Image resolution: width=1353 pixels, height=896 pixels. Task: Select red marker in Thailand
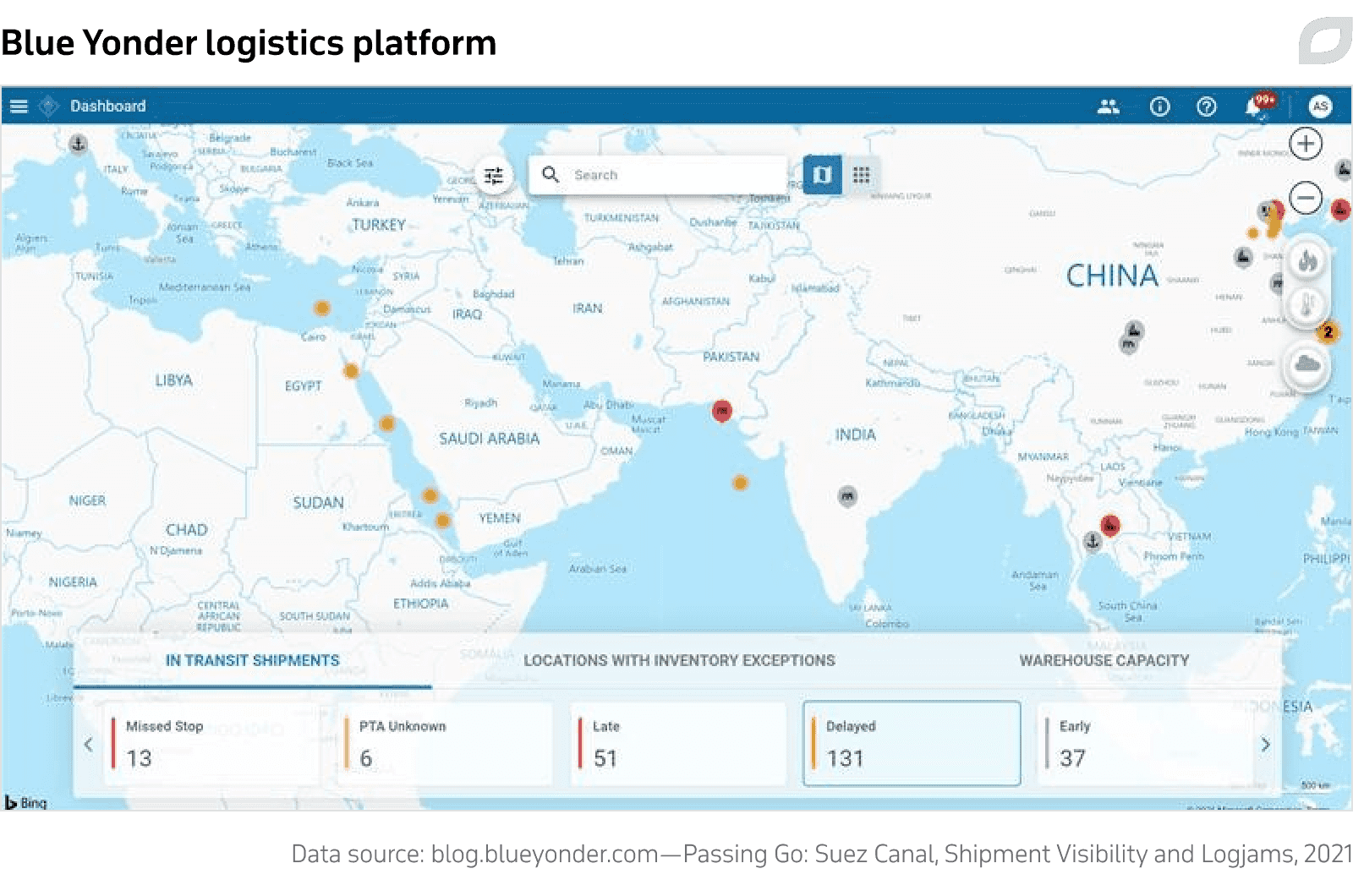pos(1110,525)
